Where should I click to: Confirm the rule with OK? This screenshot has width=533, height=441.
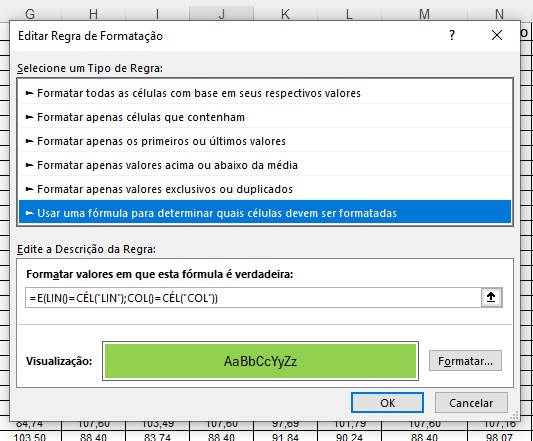[387, 403]
